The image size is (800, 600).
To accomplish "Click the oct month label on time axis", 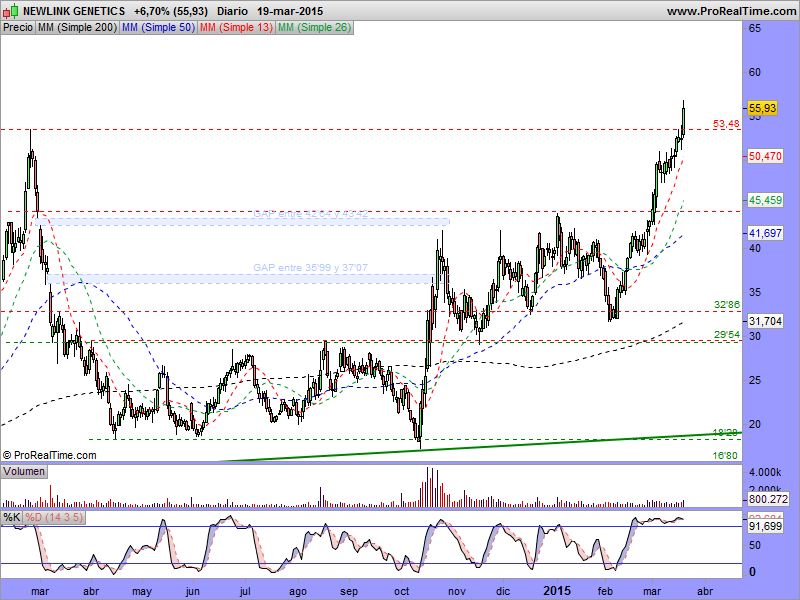I will click(x=402, y=591).
